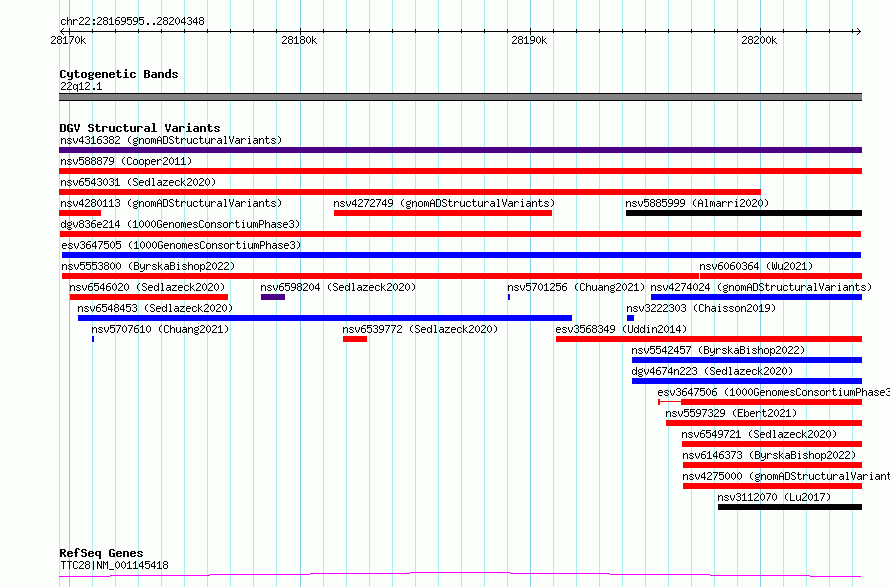
Task: Select the blue nsv5542457 variant bar
Action: [x=747, y=360]
